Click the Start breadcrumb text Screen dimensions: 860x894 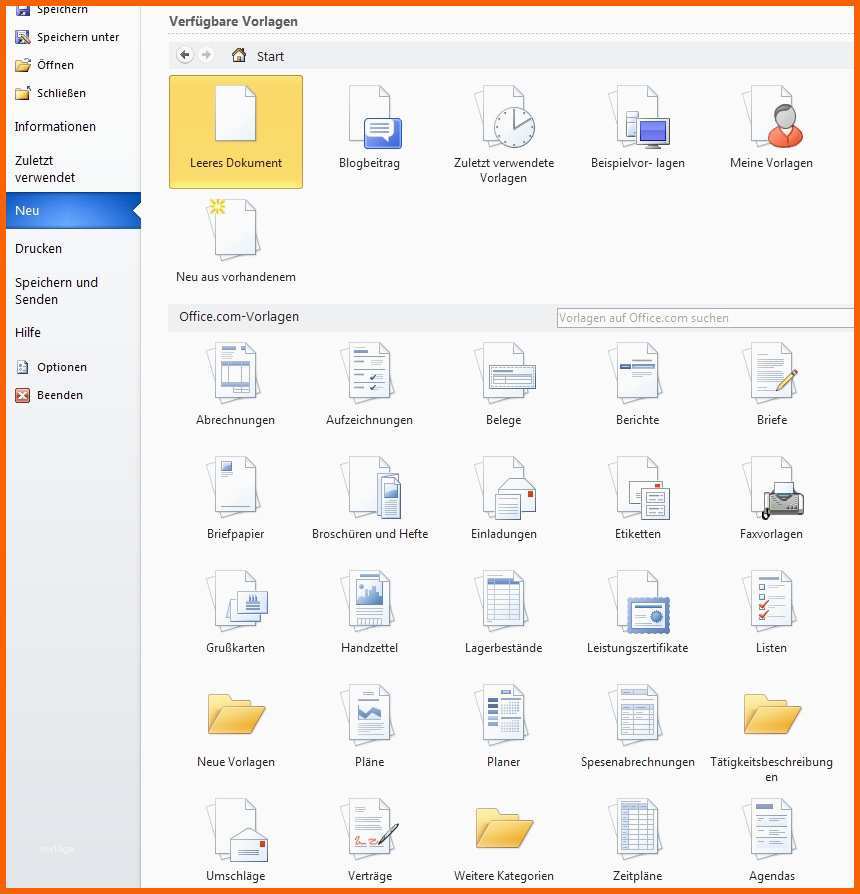pyautogui.click(x=270, y=56)
